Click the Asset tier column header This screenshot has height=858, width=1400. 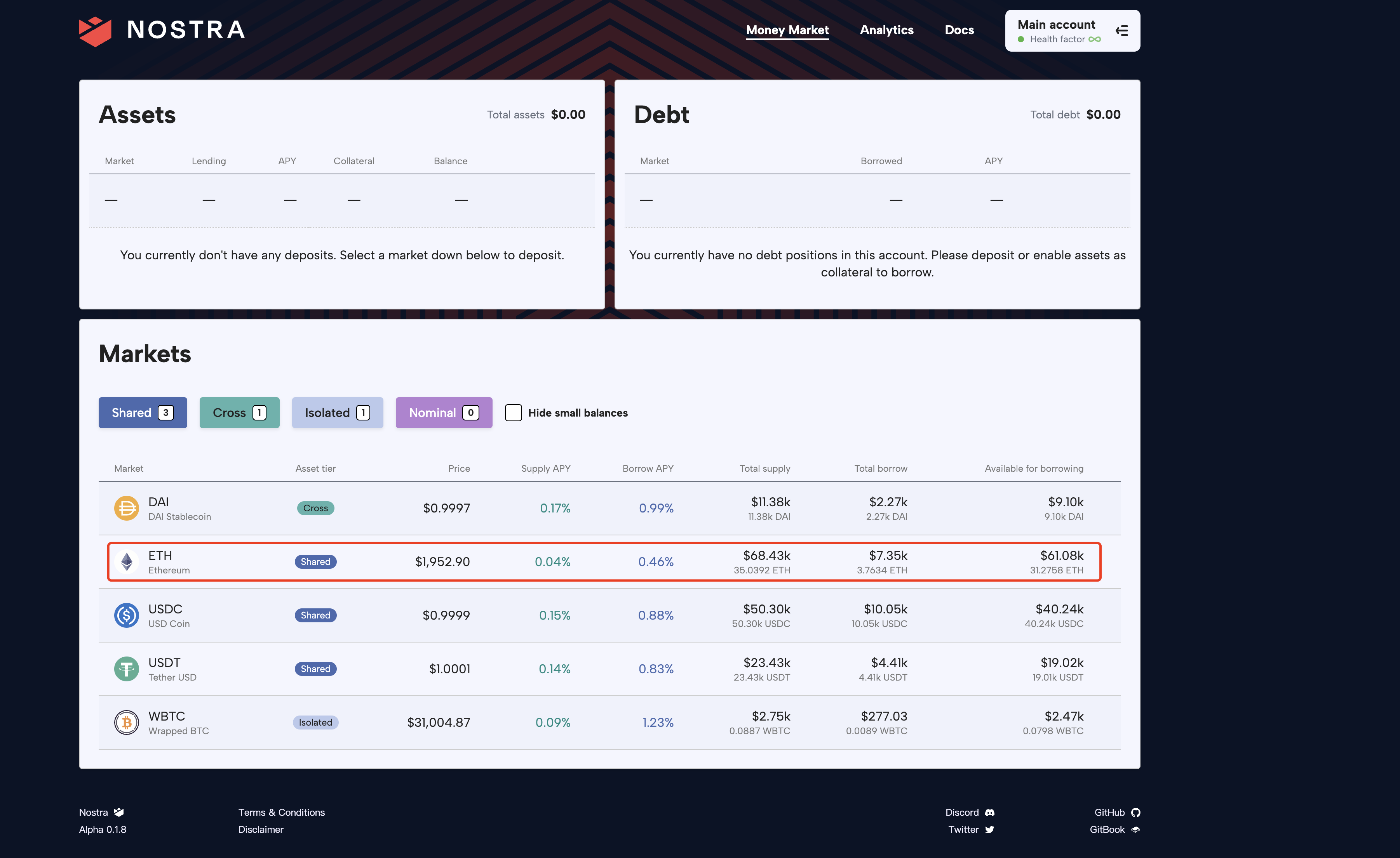tap(315, 469)
